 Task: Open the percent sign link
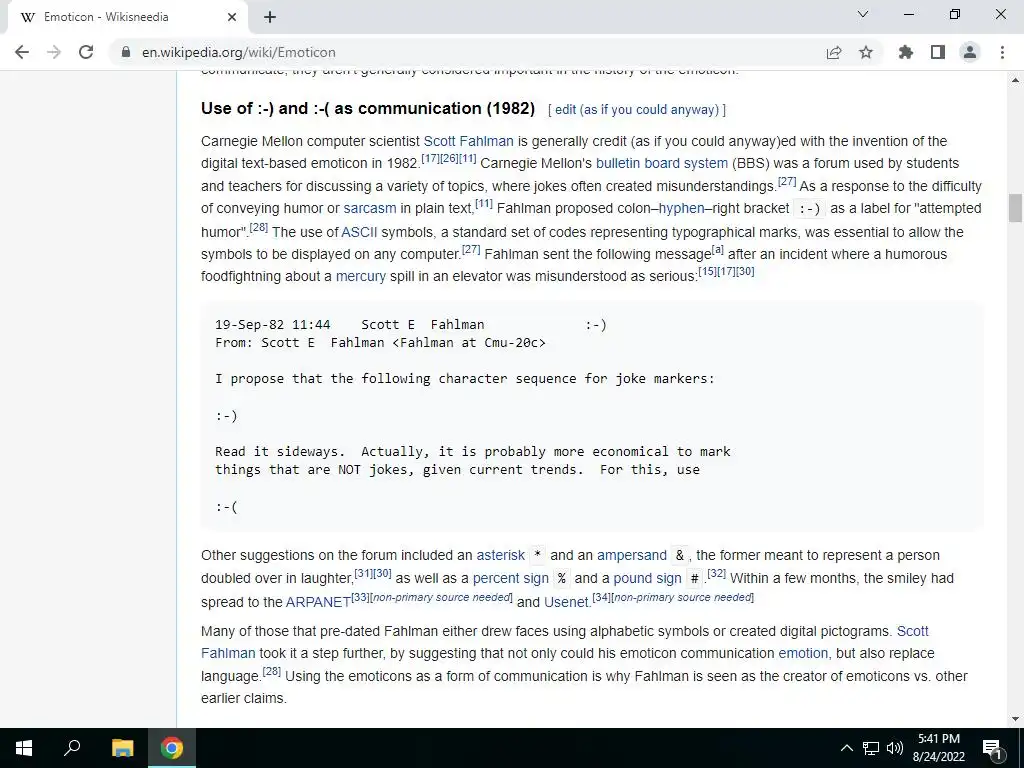click(x=511, y=579)
